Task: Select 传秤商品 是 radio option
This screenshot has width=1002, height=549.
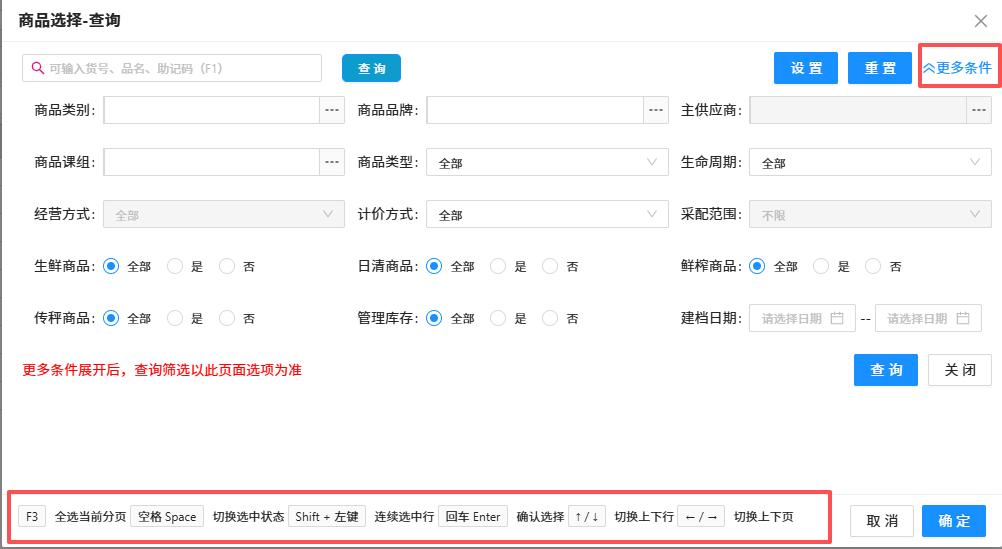Action: [x=175, y=318]
